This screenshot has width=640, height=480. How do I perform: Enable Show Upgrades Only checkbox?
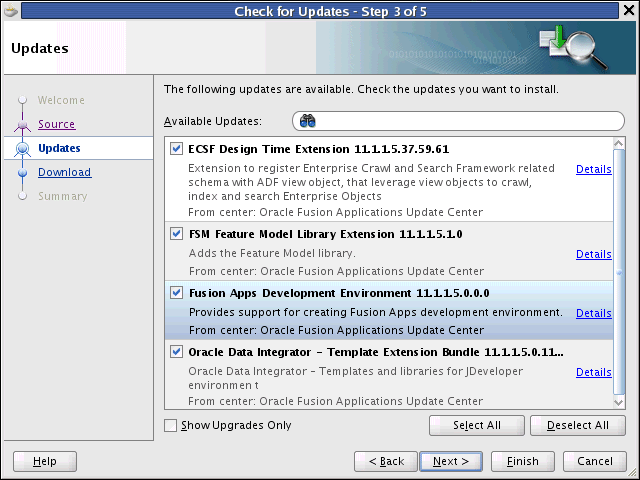pos(171,425)
